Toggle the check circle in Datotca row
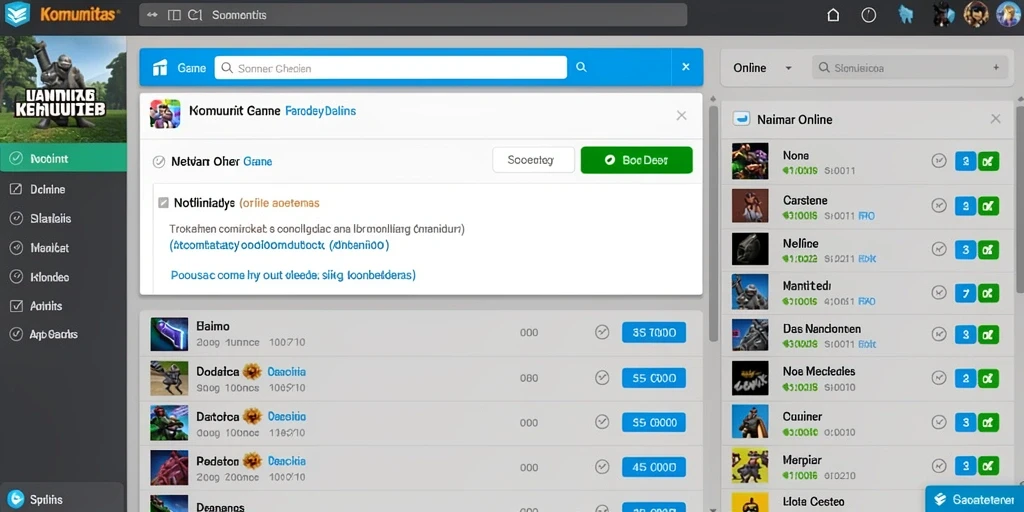The height and width of the screenshot is (512, 1024). click(x=602, y=423)
